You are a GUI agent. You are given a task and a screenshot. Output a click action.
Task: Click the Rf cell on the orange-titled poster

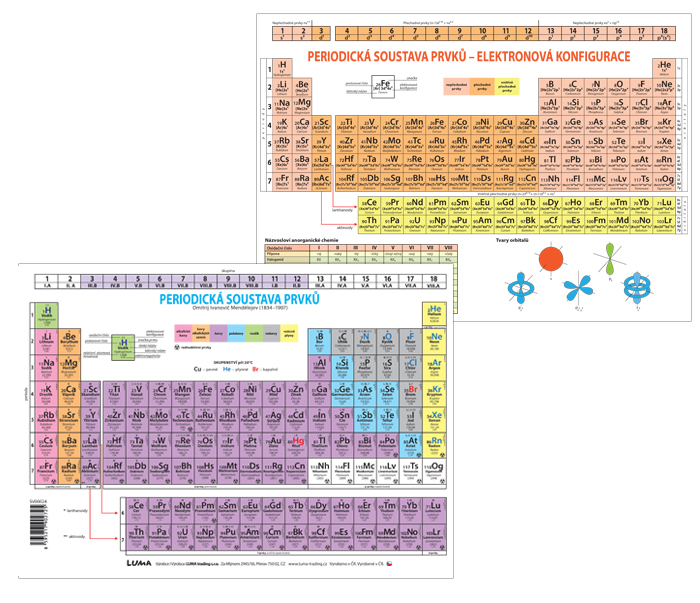tap(346, 182)
